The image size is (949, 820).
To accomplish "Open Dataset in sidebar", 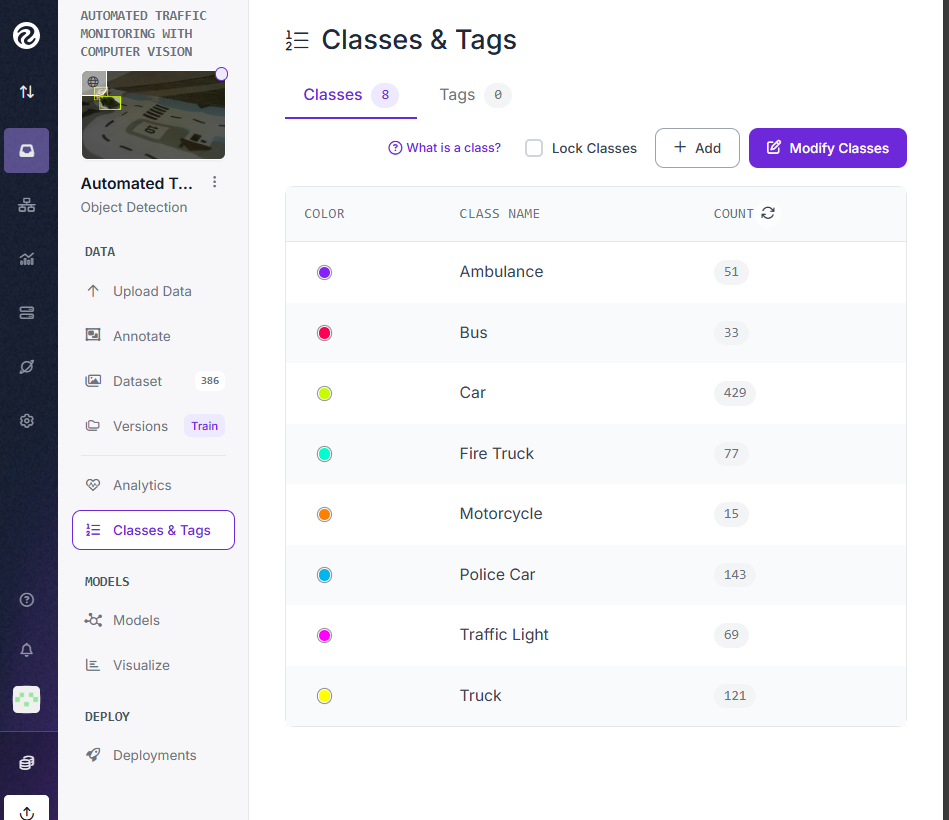I will 153,381.
